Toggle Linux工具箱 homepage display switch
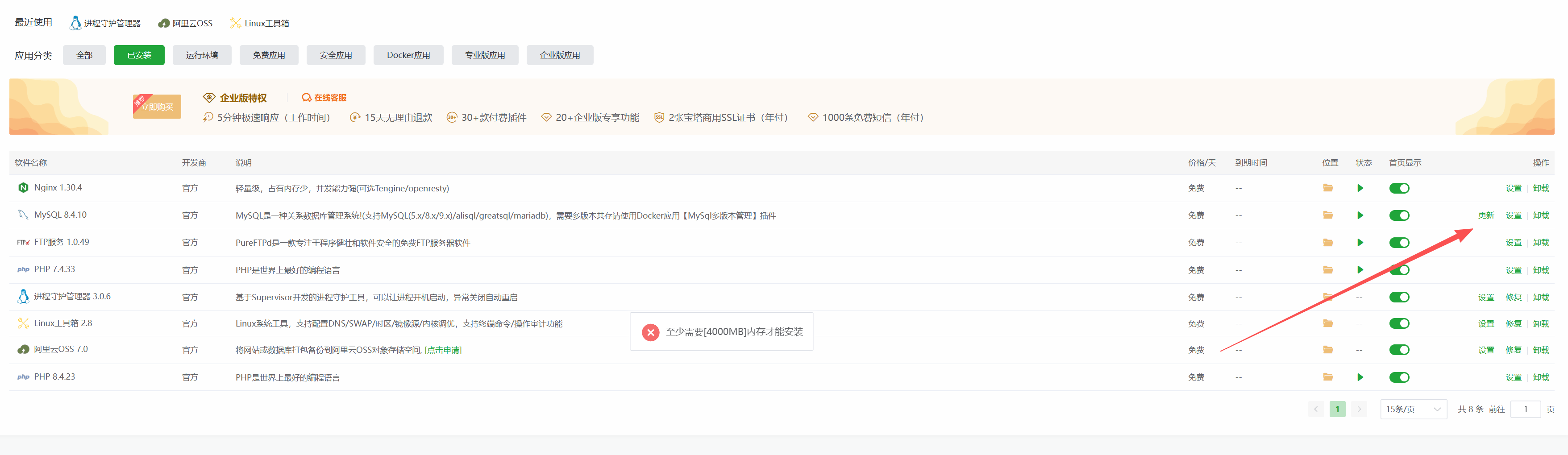The height and width of the screenshot is (455, 1568). 1399,323
